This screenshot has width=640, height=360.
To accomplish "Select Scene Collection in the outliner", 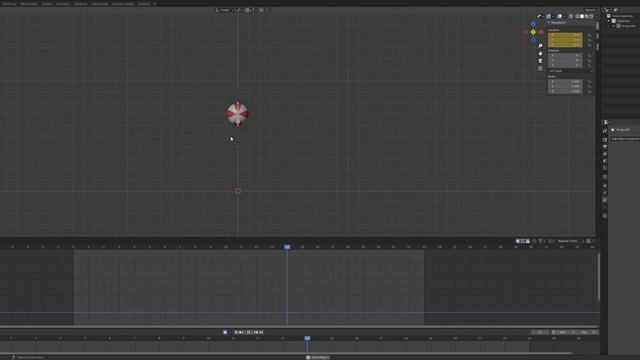I will point(622,16).
